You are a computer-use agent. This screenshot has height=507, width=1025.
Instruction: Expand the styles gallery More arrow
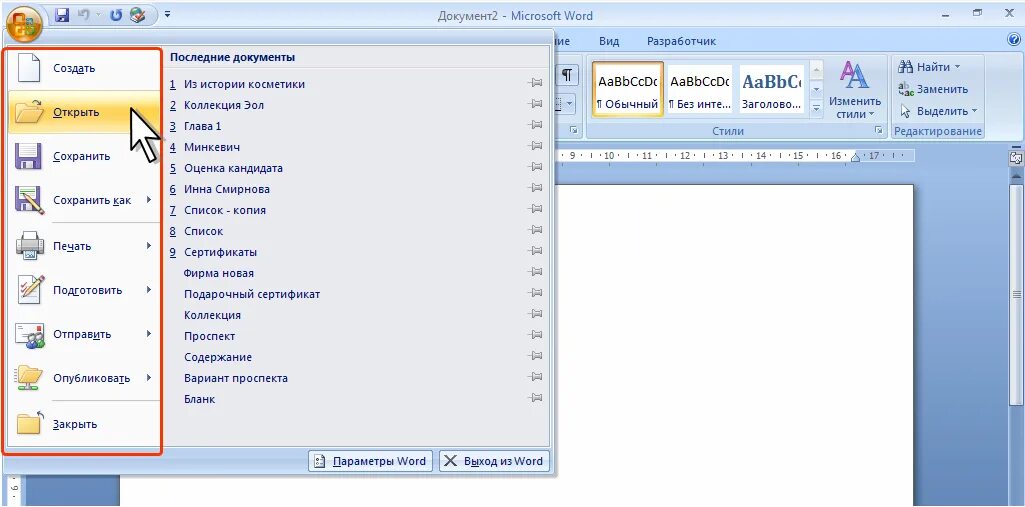click(816, 107)
